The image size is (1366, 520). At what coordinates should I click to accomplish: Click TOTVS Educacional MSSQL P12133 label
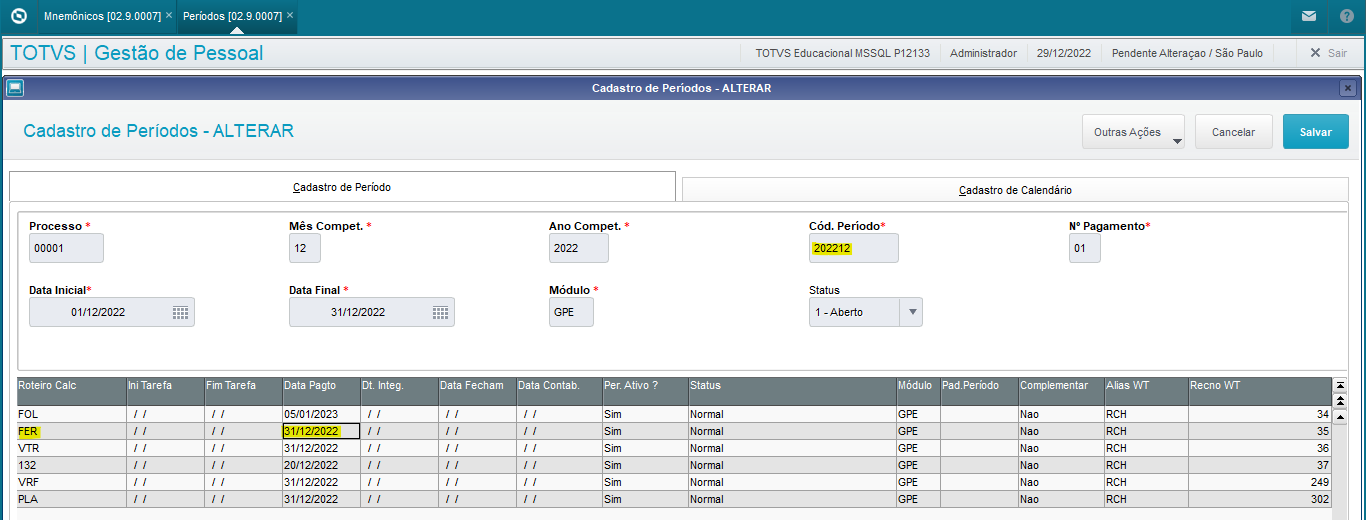point(842,53)
